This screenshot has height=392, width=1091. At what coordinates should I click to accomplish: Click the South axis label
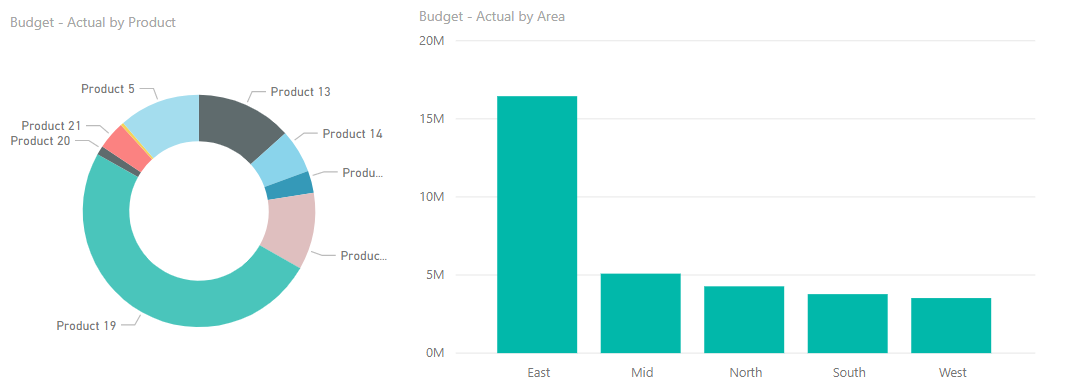pyautogui.click(x=849, y=373)
